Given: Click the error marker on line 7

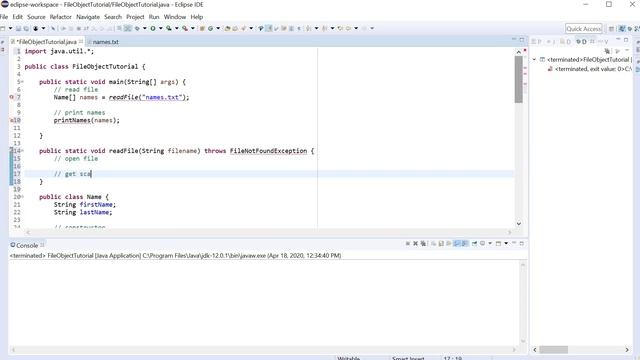Looking at the screenshot, I should pos(12,97).
